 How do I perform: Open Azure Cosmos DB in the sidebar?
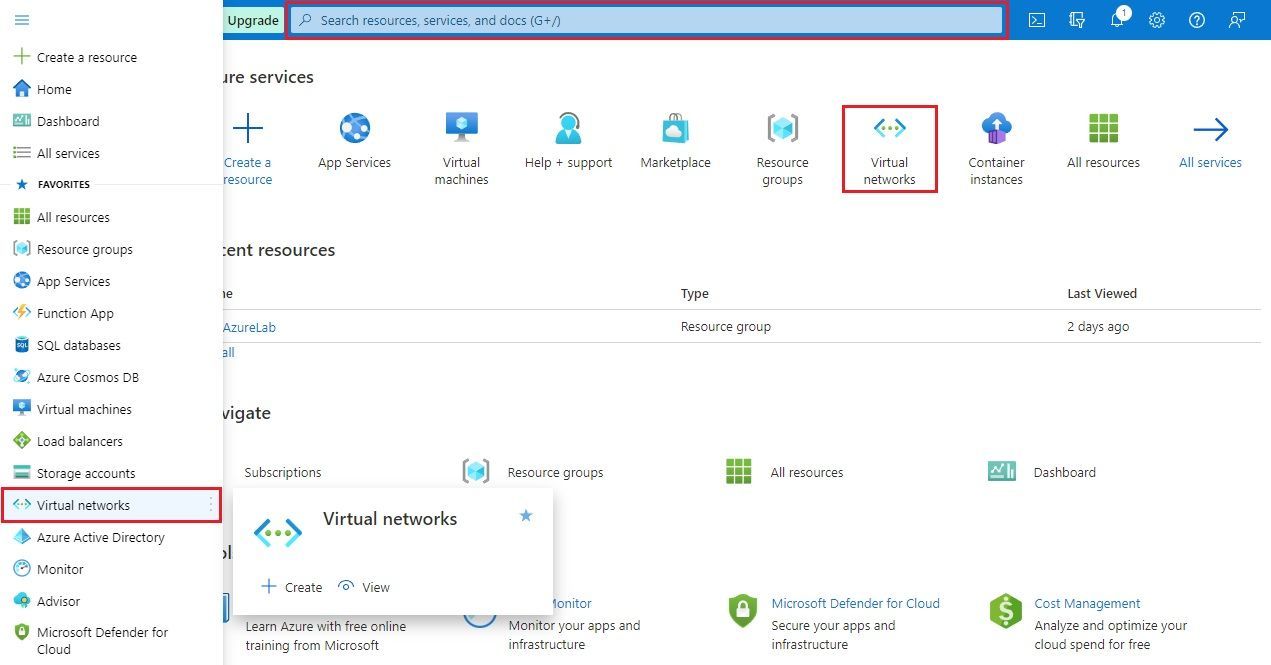point(88,377)
